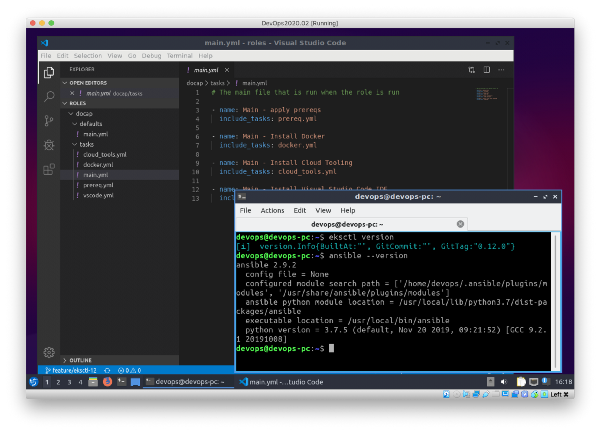Open the Extensions view

point(49,169)
